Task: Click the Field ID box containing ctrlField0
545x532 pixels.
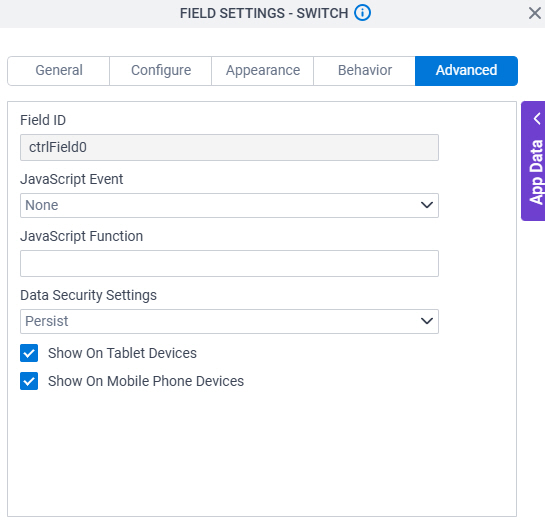Action: 229,147
